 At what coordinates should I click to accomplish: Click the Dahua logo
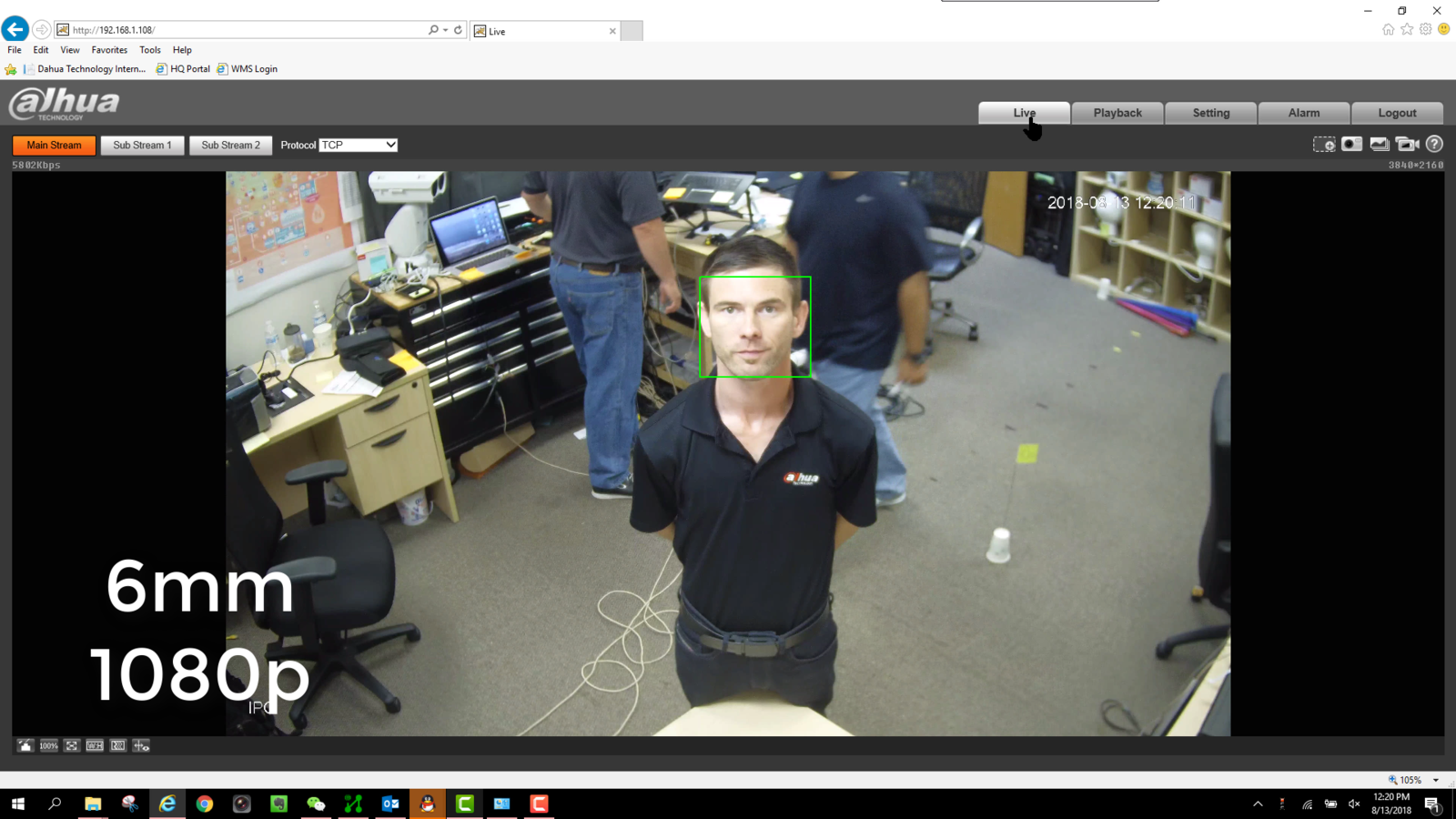pyautogui.click(x=64, y=104)
